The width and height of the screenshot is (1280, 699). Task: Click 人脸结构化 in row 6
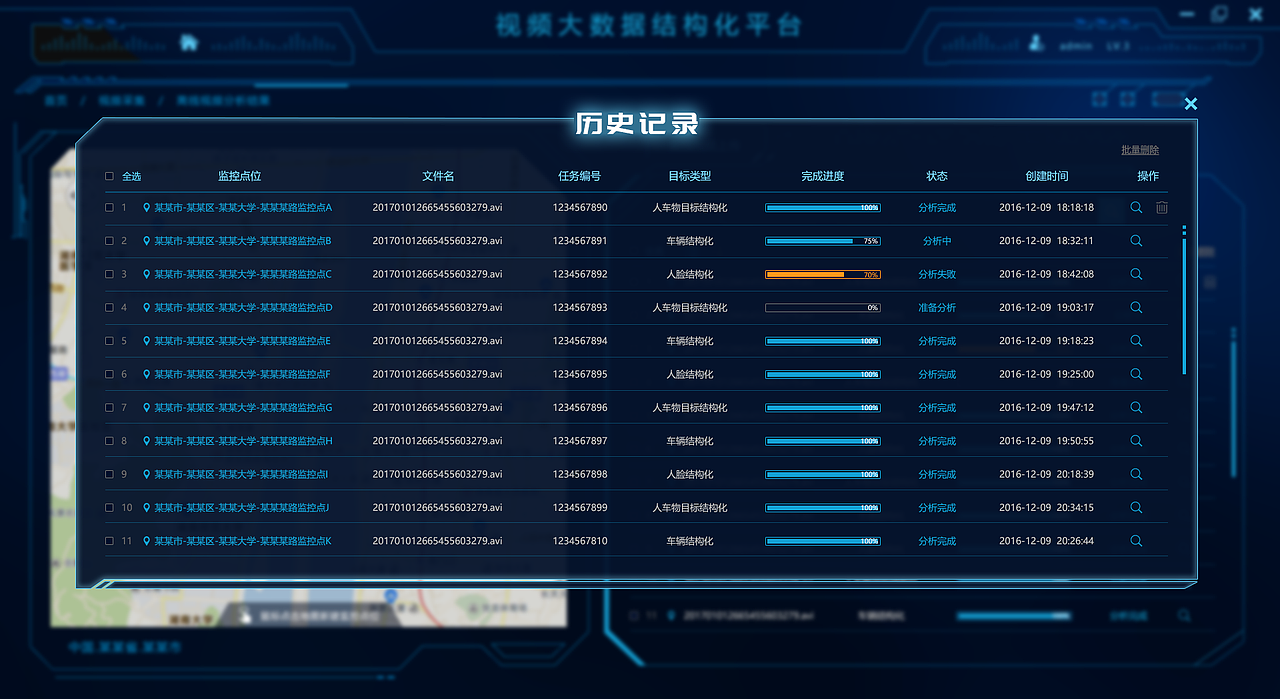690,374
